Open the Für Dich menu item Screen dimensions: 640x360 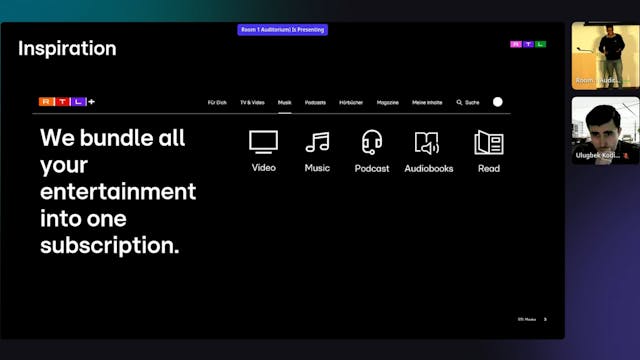217,102
